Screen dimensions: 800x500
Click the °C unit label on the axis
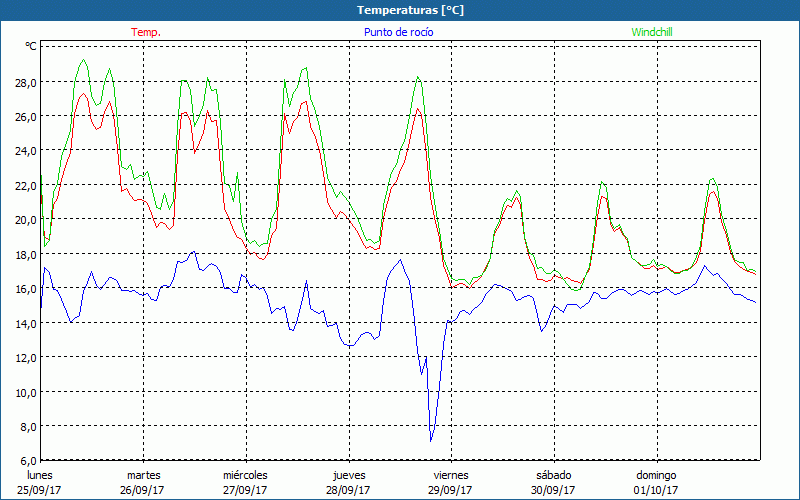(31, 46)
